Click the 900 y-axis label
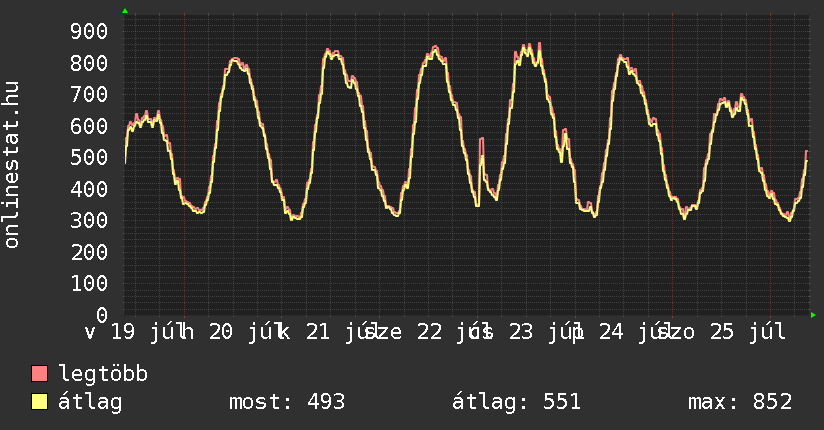824x430 pixels. point(89,32)
